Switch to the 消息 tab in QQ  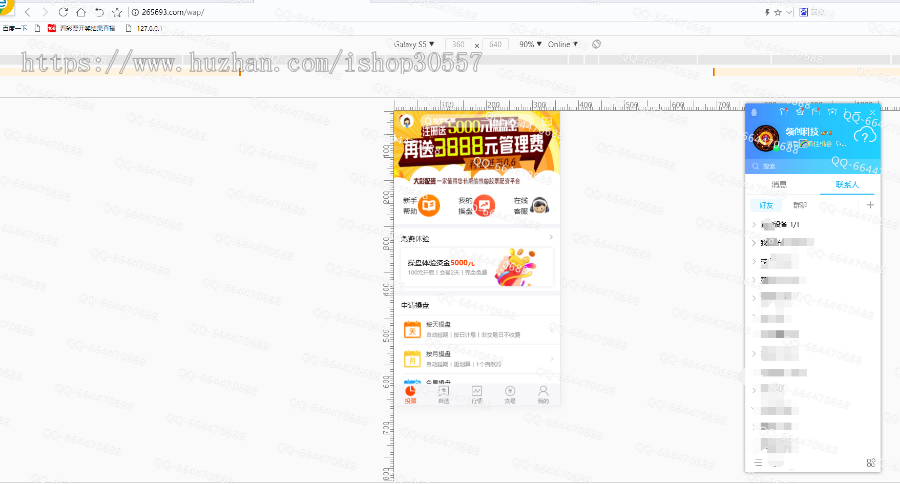point(778,185)
